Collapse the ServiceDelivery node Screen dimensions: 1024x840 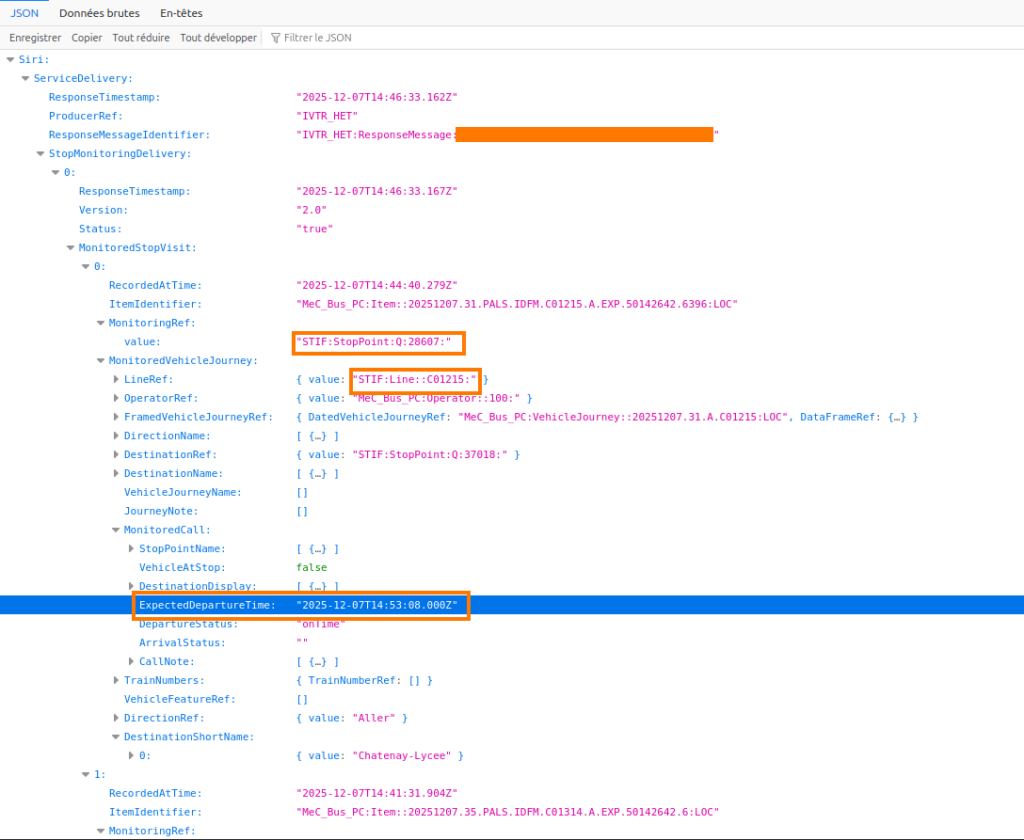point(25,78)
